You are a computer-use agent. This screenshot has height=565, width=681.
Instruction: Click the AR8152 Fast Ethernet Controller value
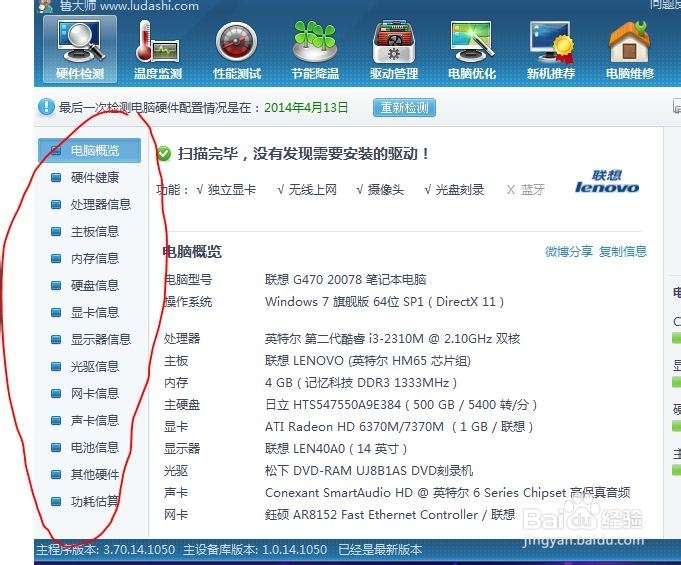390,515
